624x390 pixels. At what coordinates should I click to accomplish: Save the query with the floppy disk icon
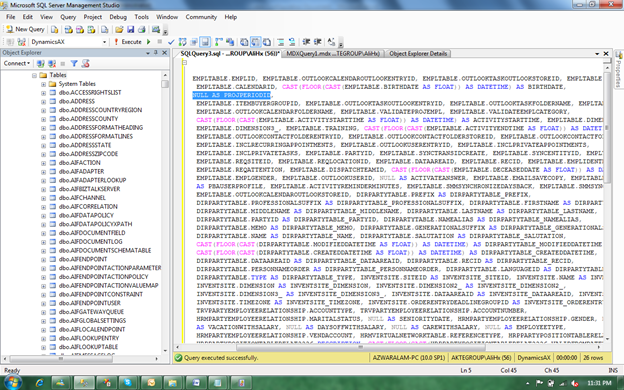[130, 29]
